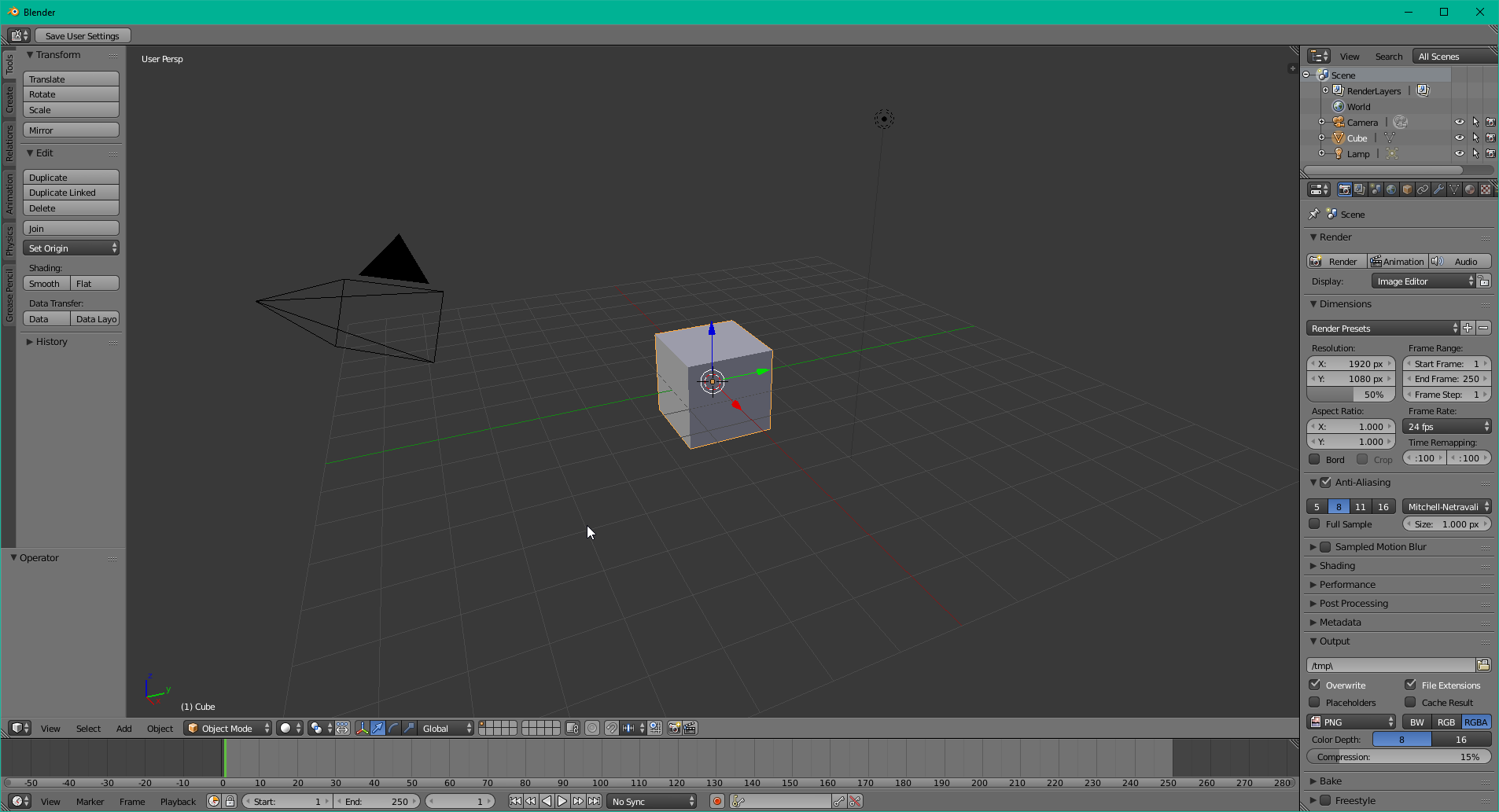Screen dimensions: 1499x812
Task: Open the Mesh Data properties tab (triangle icon)
Action: pos(1454,189)
